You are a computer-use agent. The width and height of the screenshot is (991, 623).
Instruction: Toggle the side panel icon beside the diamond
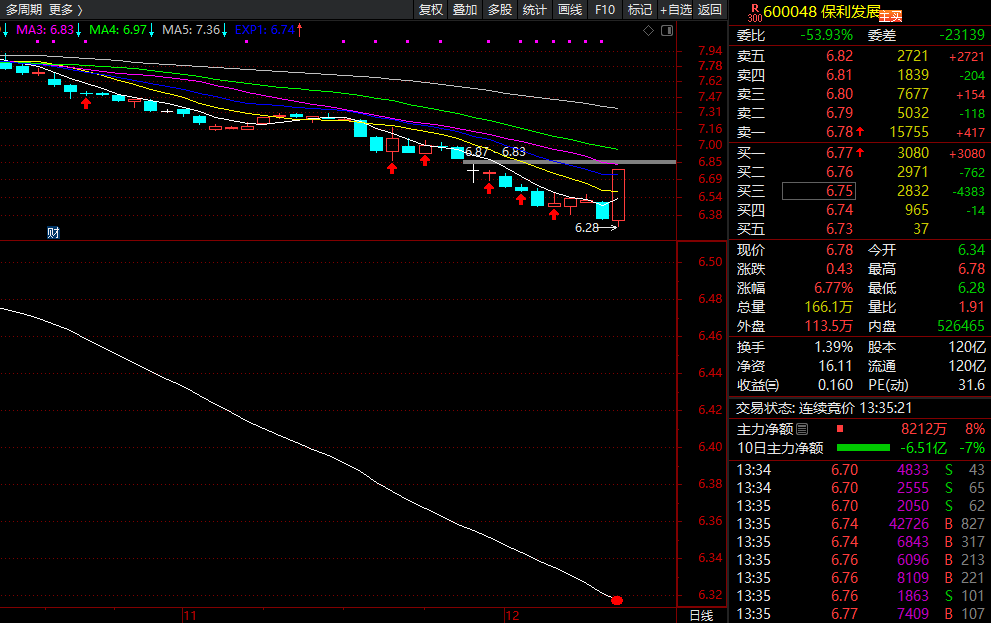pyautogui.click(x=665, y=30)
